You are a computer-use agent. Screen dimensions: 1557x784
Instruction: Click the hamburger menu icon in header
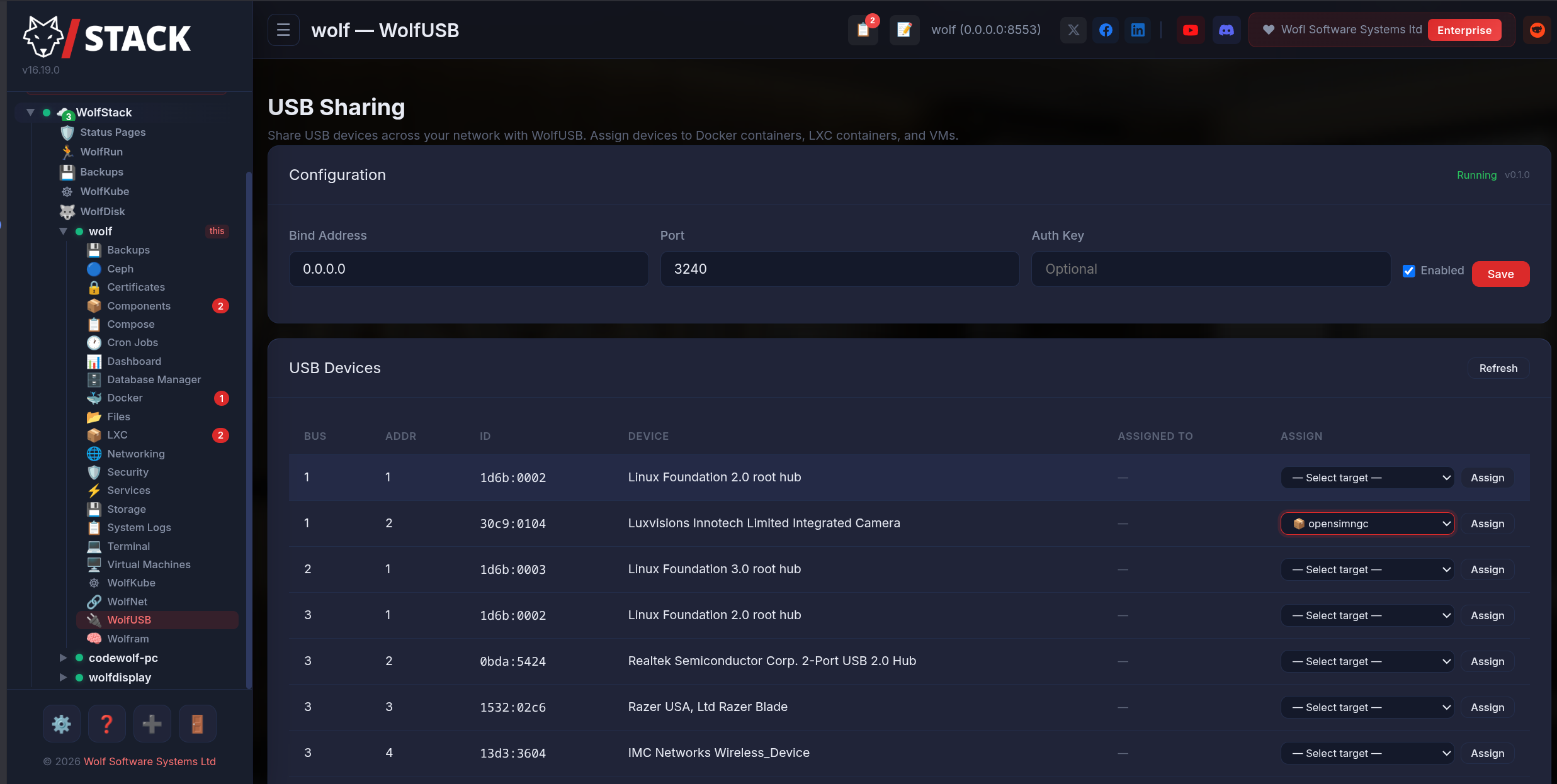[x=283, y=30]
